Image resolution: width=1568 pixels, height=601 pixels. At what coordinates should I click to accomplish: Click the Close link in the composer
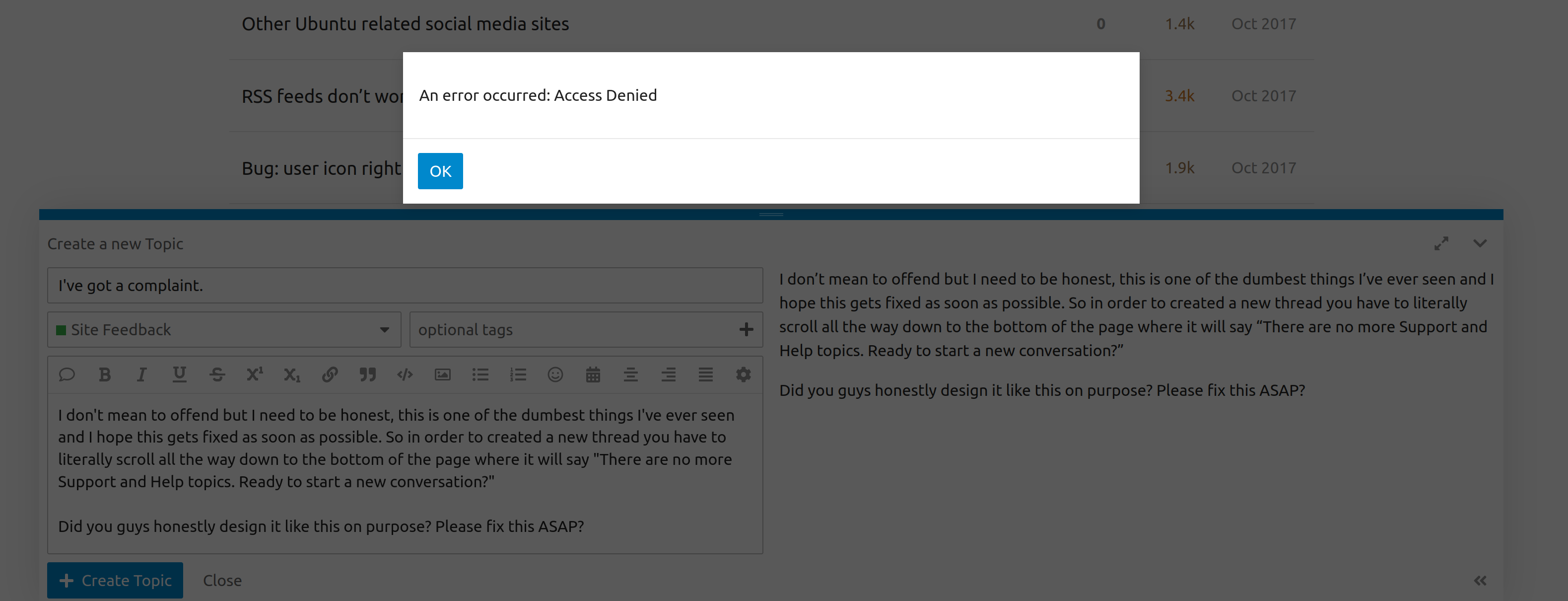pyautogui.click(x=222, y=580)
